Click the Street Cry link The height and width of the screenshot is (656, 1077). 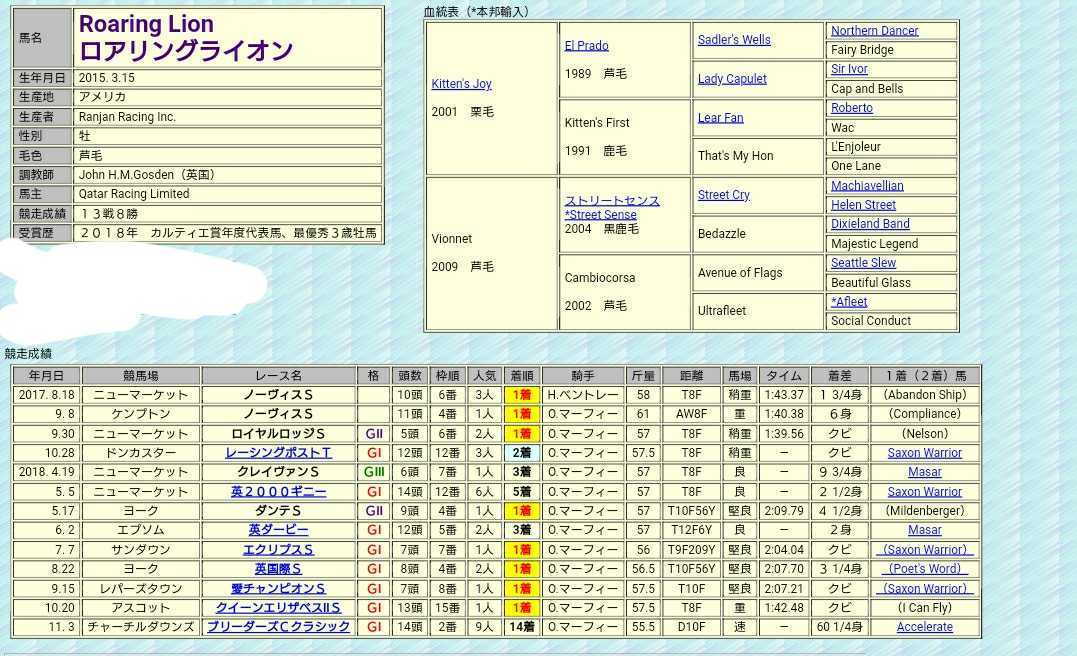[723, 195]
